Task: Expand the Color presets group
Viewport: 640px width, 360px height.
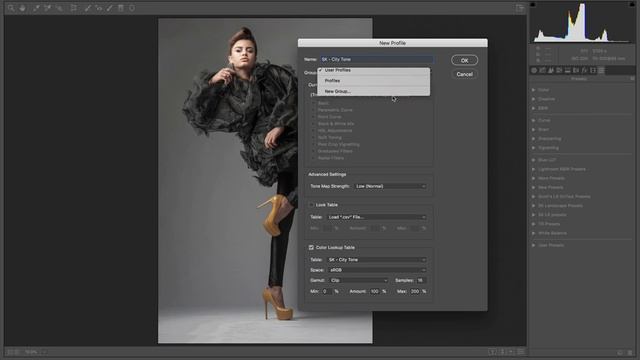Action: click(x=533, y=90)
